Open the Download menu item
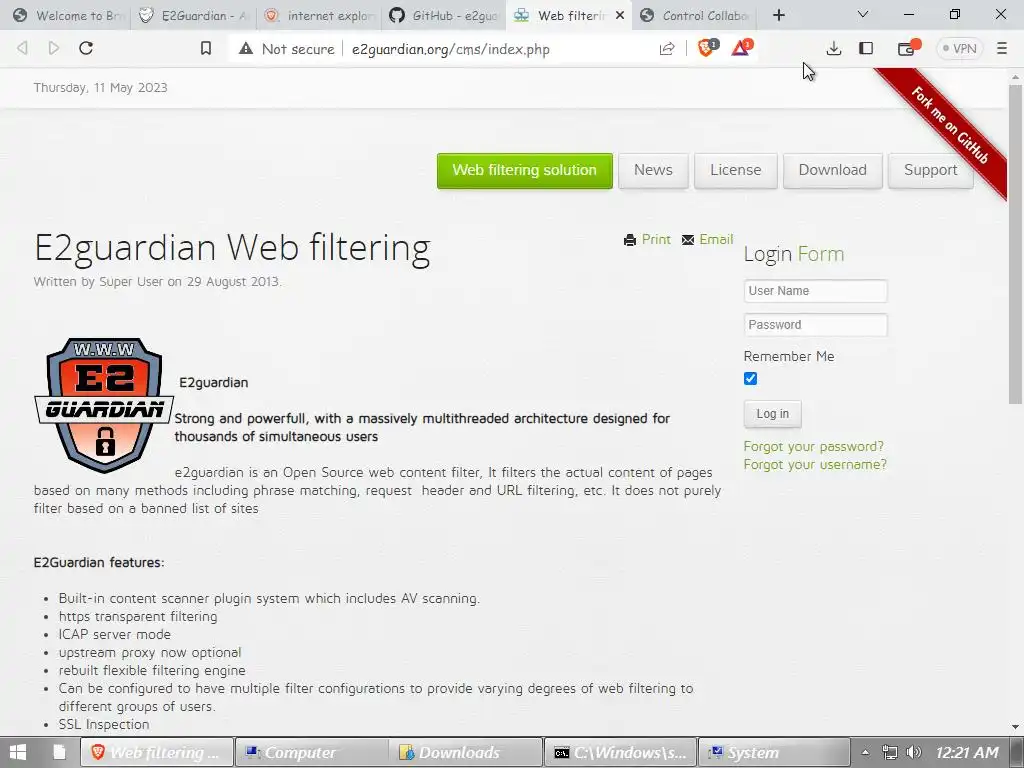 point(833,170)
